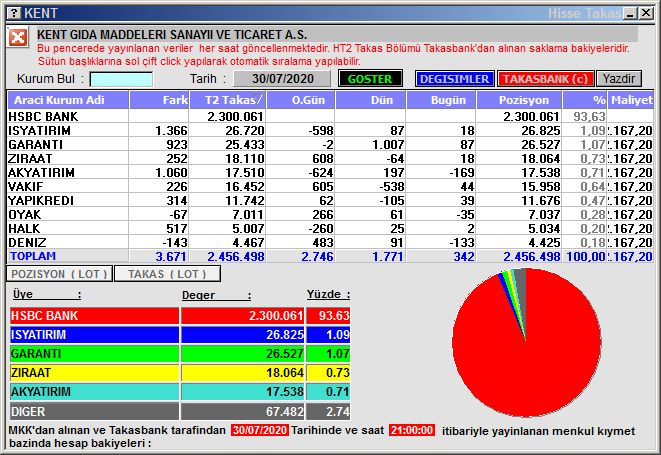
Task: Sort by Bugün column header
Action: click(441, 100)
